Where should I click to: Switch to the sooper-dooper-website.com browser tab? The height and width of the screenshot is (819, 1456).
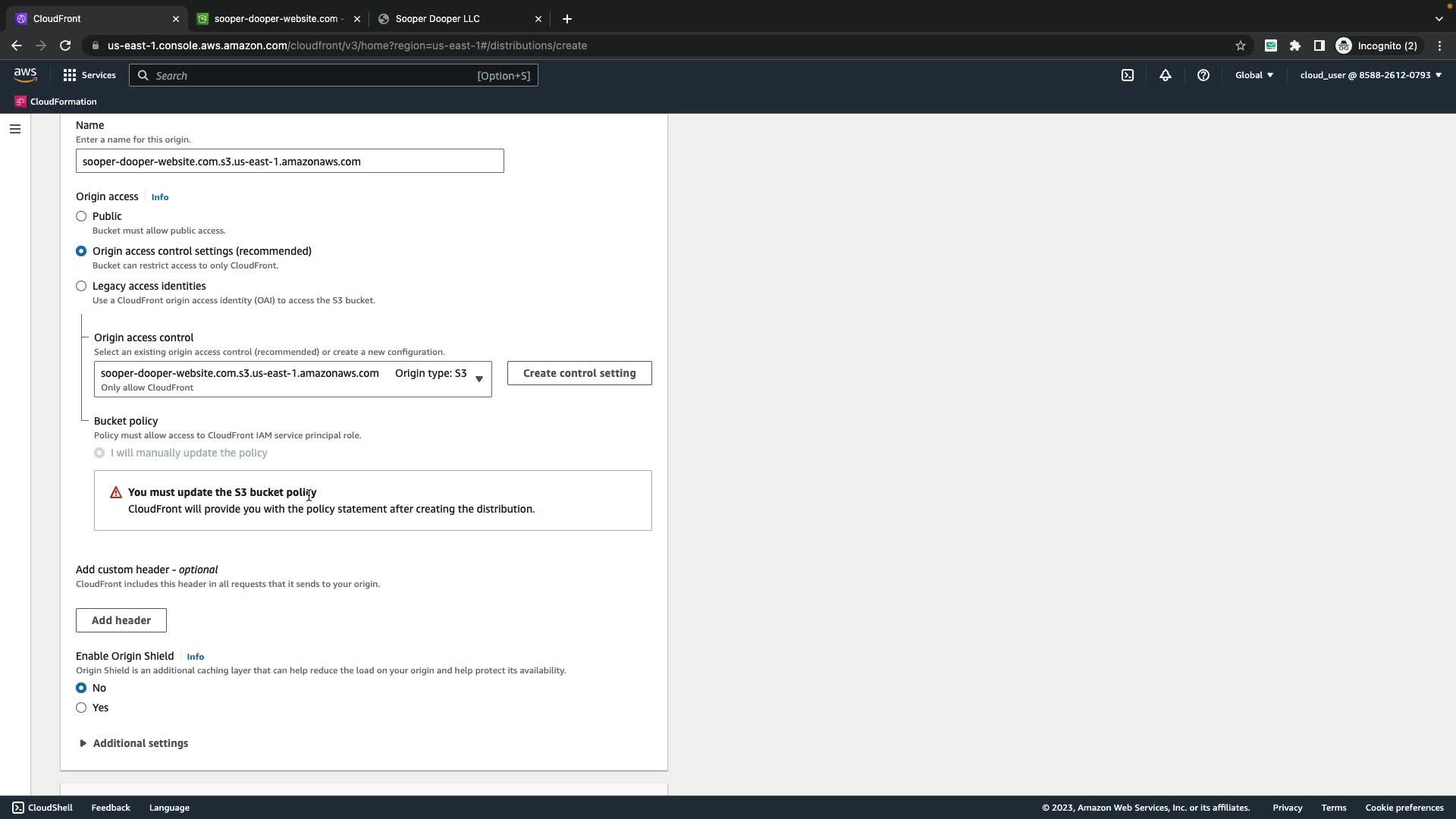tap(278, 19)
